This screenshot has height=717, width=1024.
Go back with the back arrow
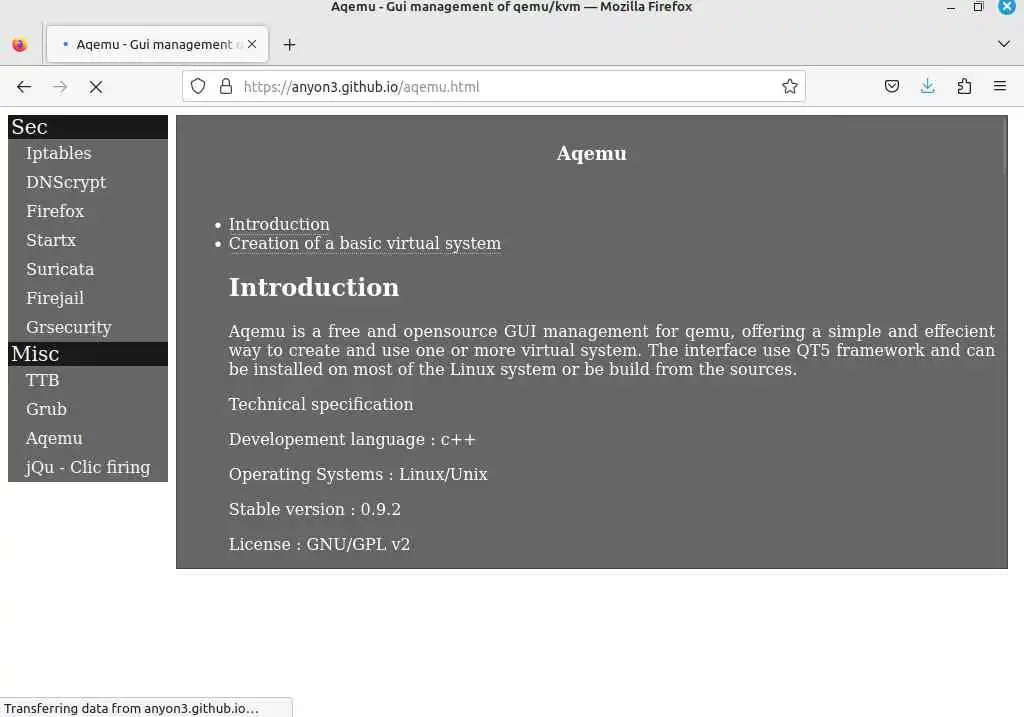[x=24, y=86]
